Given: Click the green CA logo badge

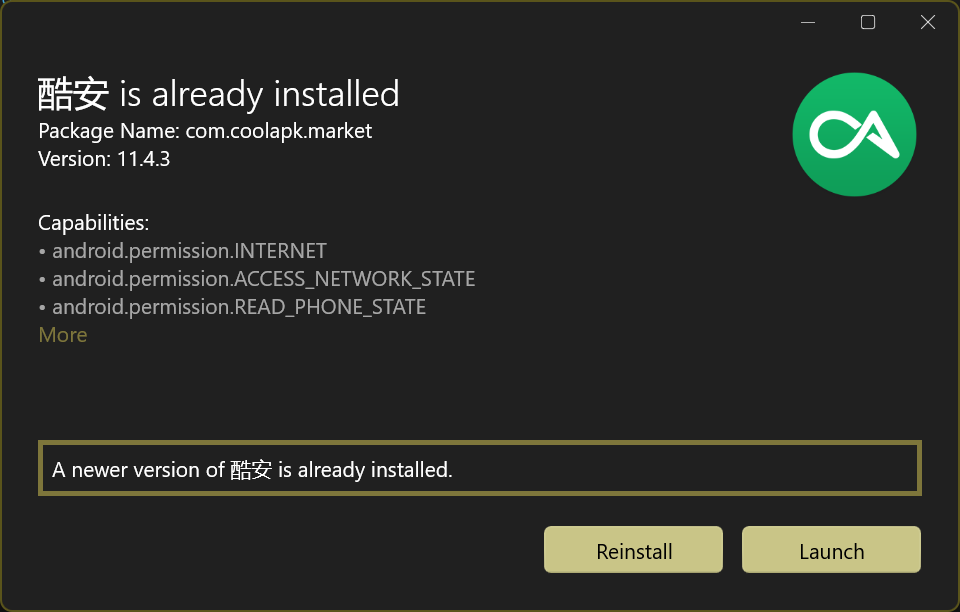Looking at the screenshot, I should pyautogui.click(x=854, y=134).
